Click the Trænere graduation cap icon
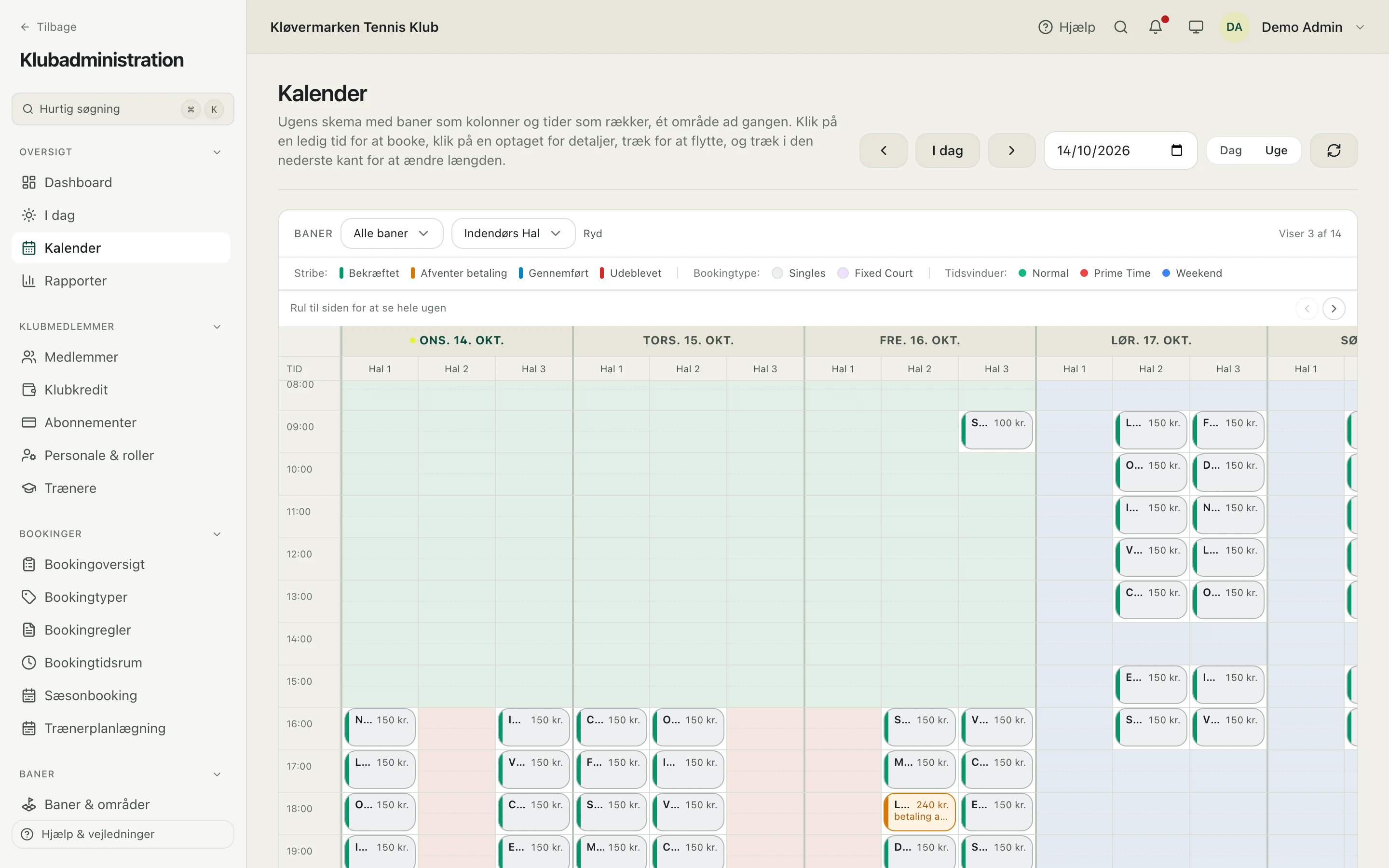 coord(29,488)
